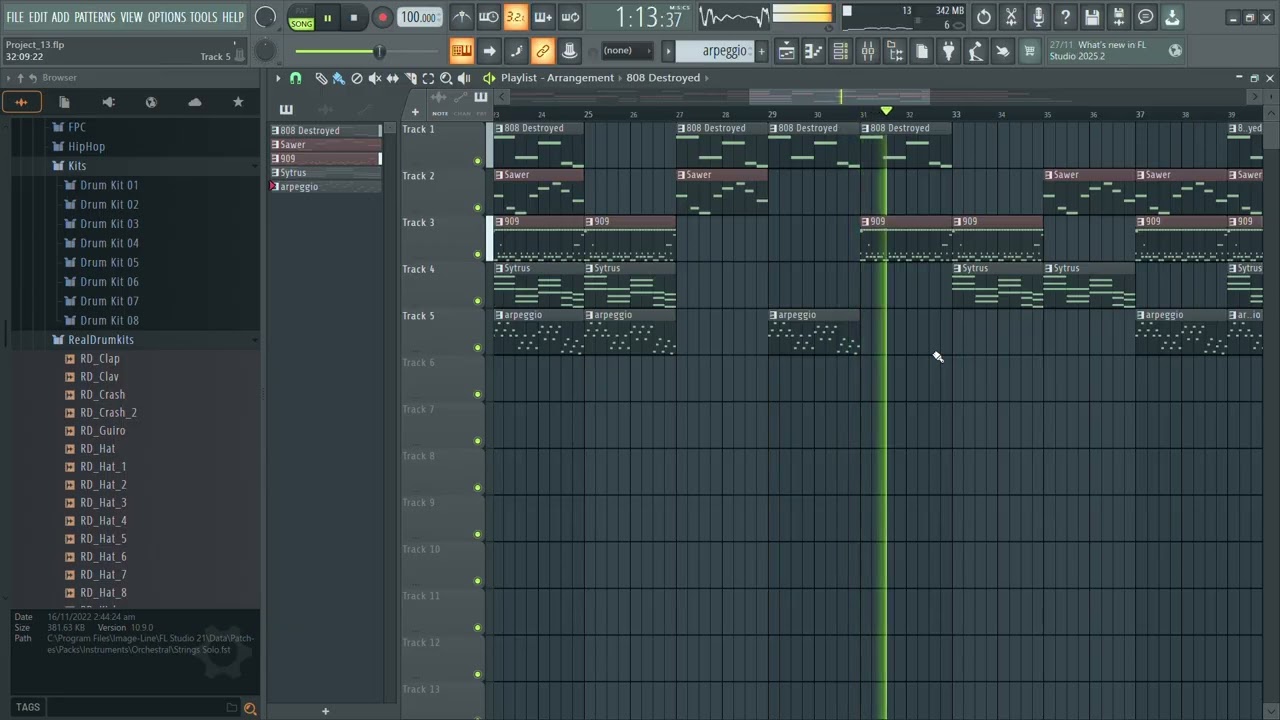Click the TAGS label in browser
The image size is (1280, 720).
pyautogui.click(x=28, y=707)
